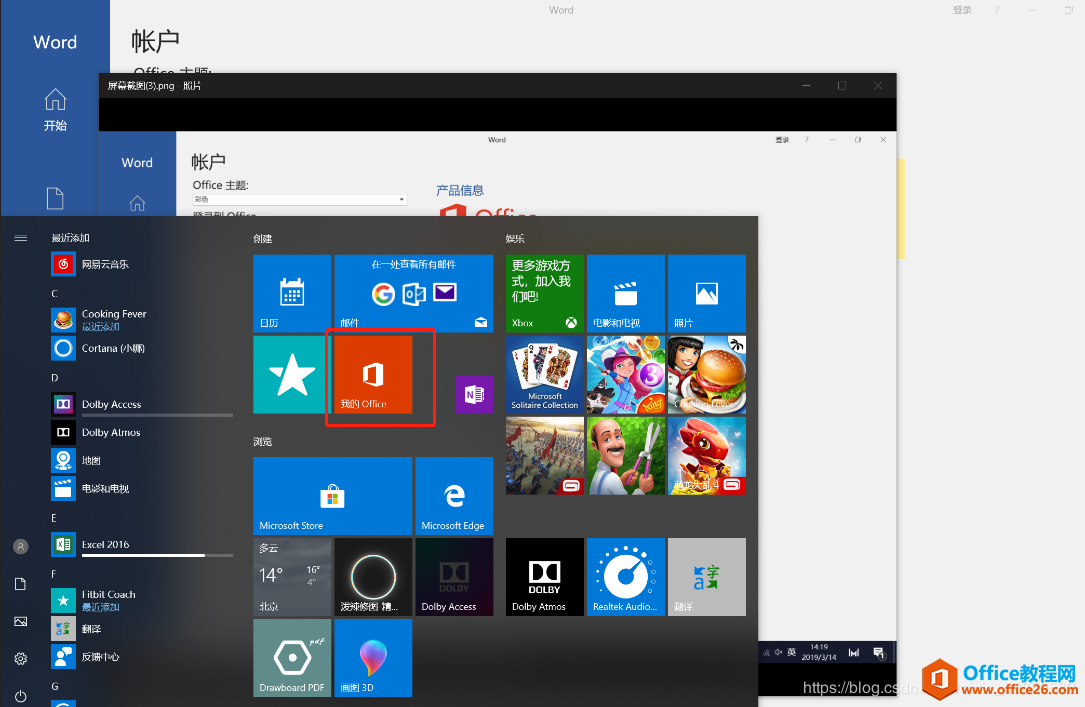
Task: Open the Realtek Audio tile
Action: click(626, 577)
